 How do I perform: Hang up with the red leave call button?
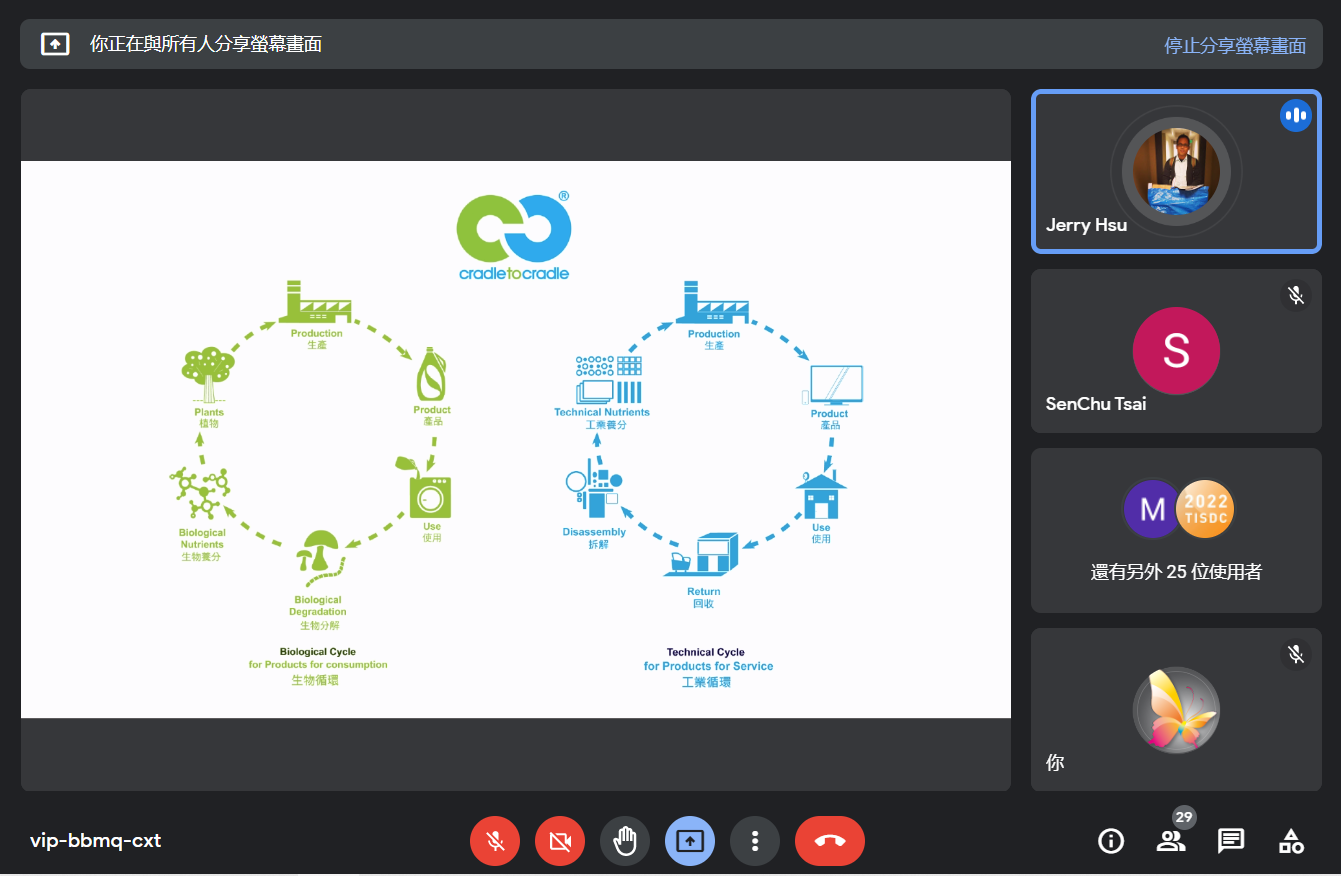tap(829, 841)
